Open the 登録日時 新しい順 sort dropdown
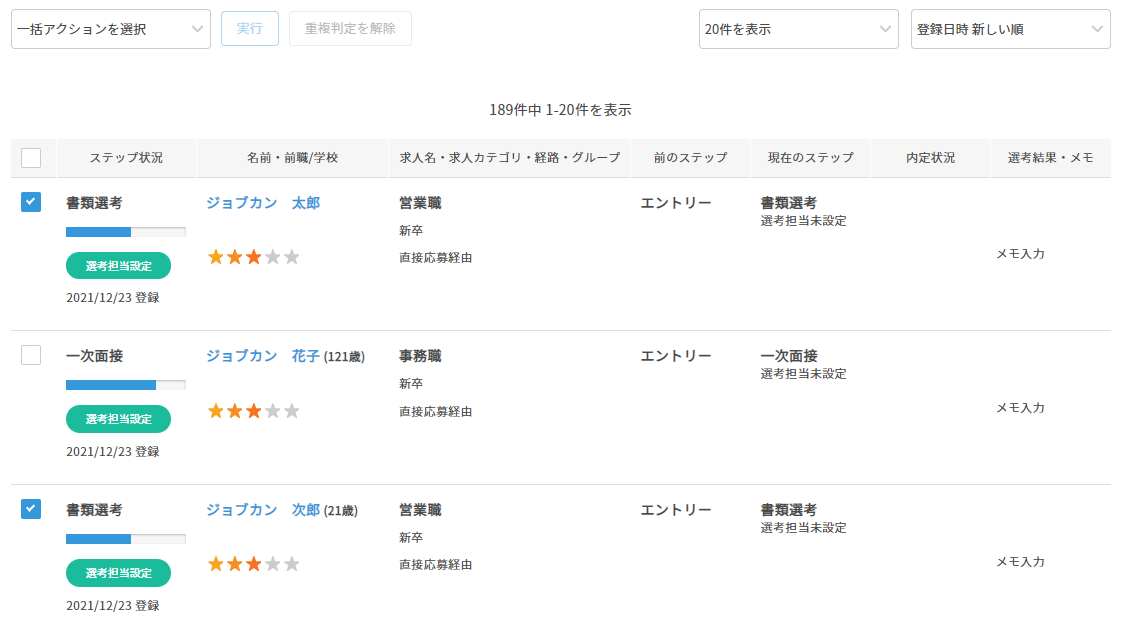Screen dimensions: 1123x634 [1010, 29]
